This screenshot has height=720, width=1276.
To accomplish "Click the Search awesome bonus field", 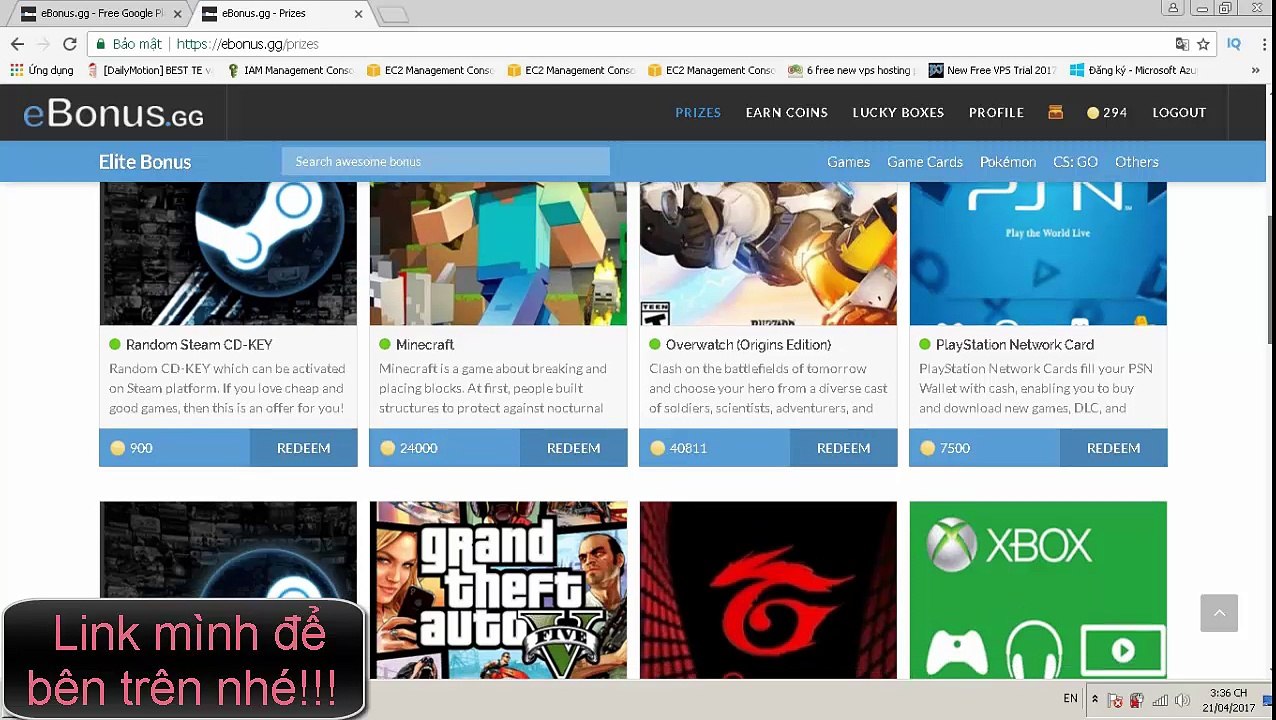I will 445,162.
